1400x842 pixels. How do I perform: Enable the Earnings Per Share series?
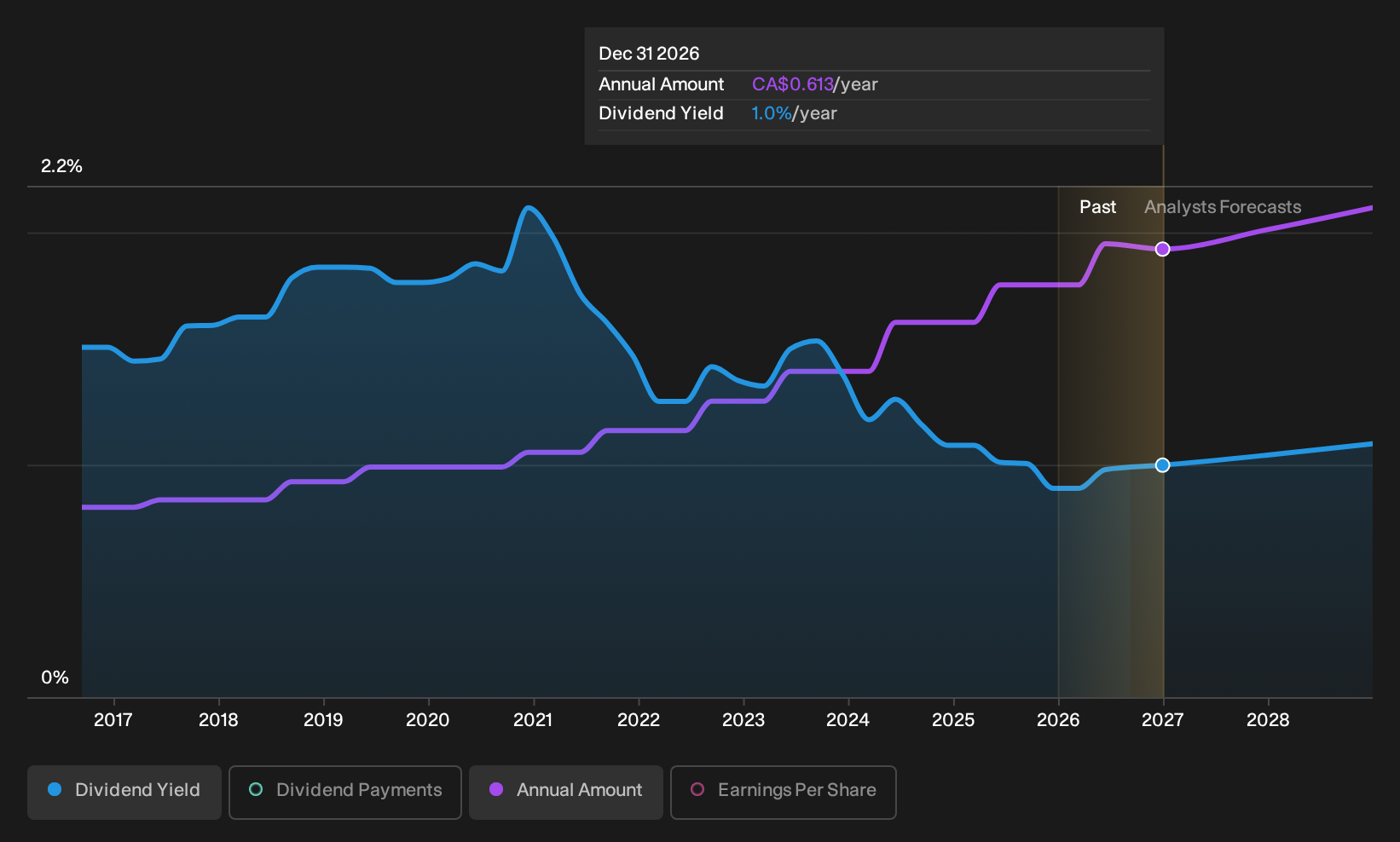[784, 792]
